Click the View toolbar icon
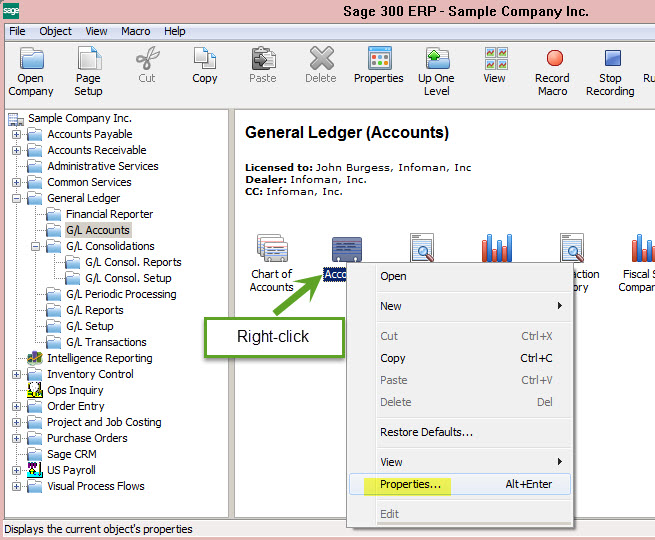This screenshot has height=540, width=655. tap(496, 58)
